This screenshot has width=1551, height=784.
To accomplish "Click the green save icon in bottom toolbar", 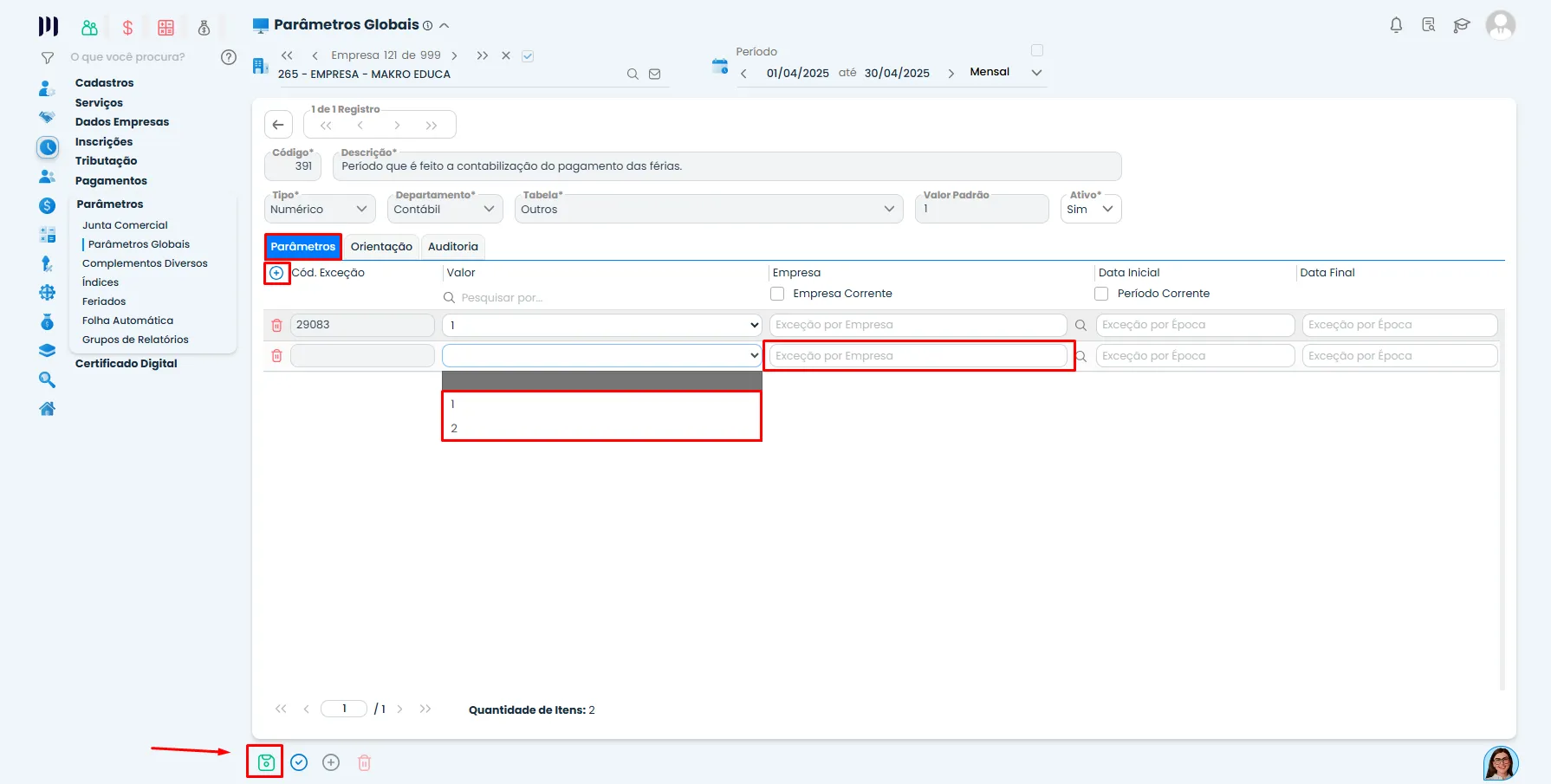I will pos(266,762).
